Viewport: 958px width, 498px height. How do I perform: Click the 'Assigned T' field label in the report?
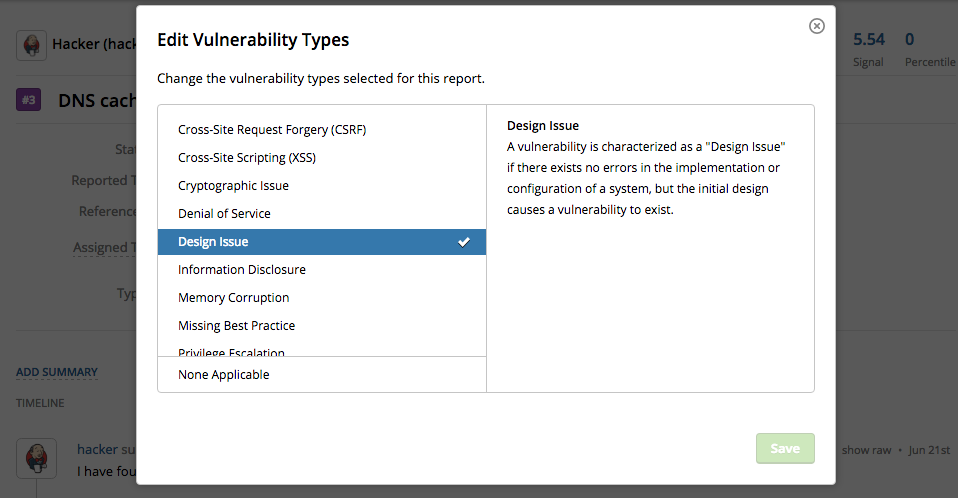104,247
